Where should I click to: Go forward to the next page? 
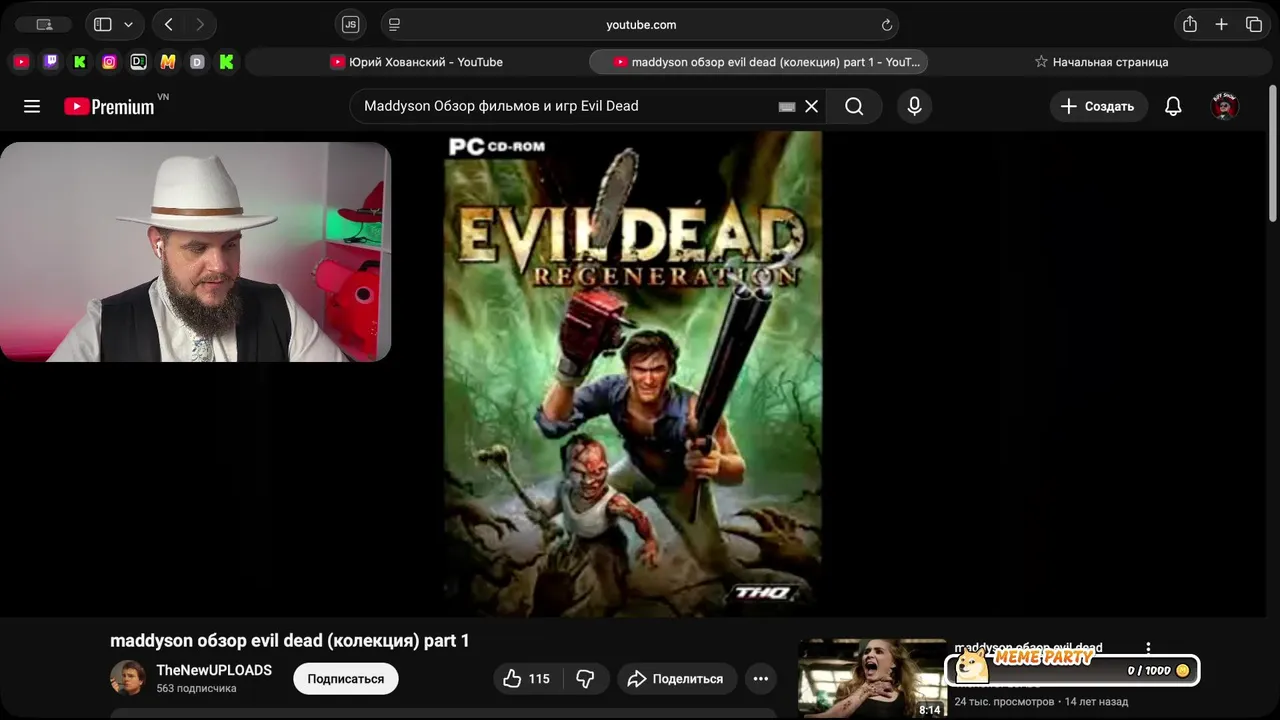click(x=200, y=25)
